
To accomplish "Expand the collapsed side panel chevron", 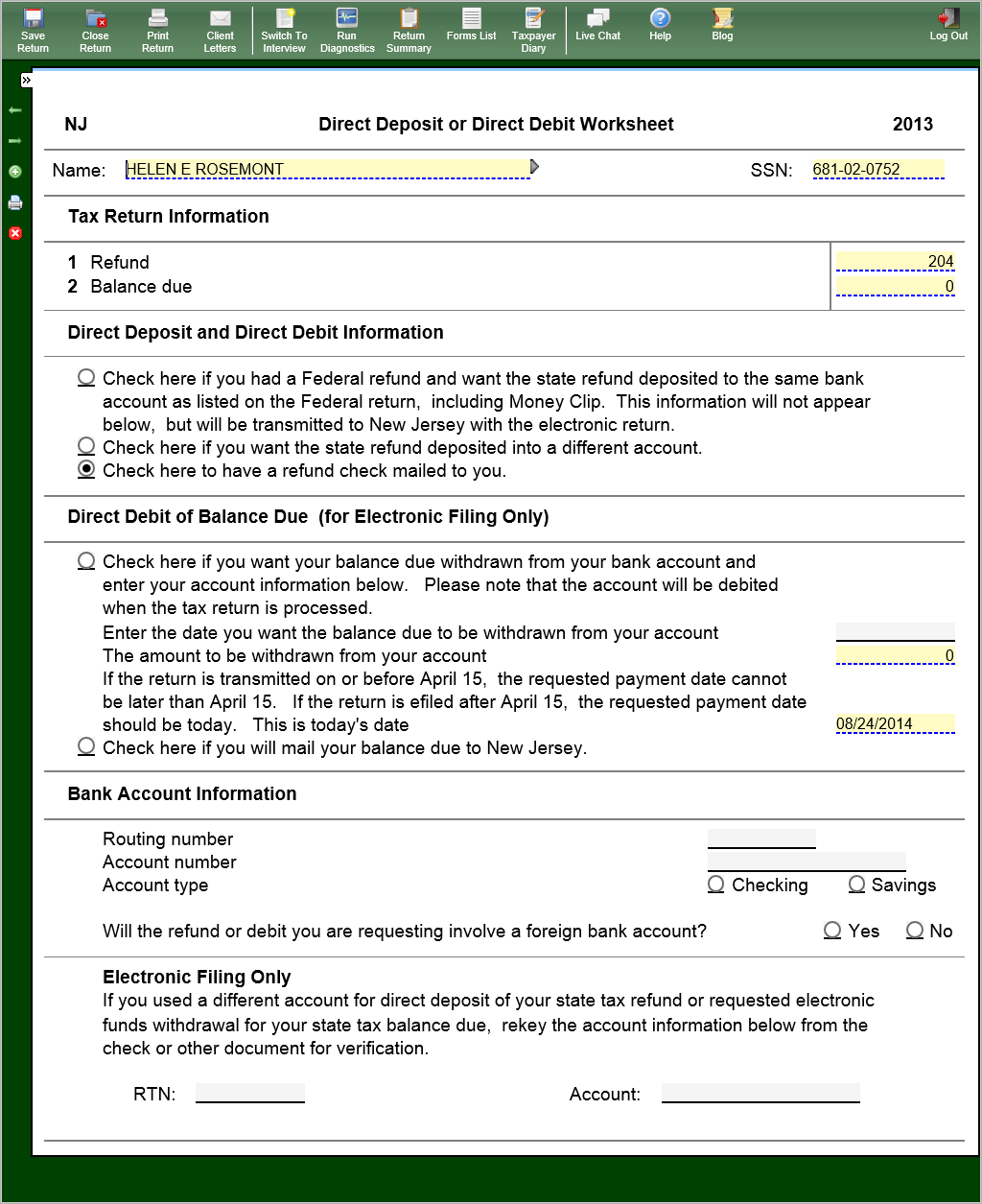I will (27, 81).
